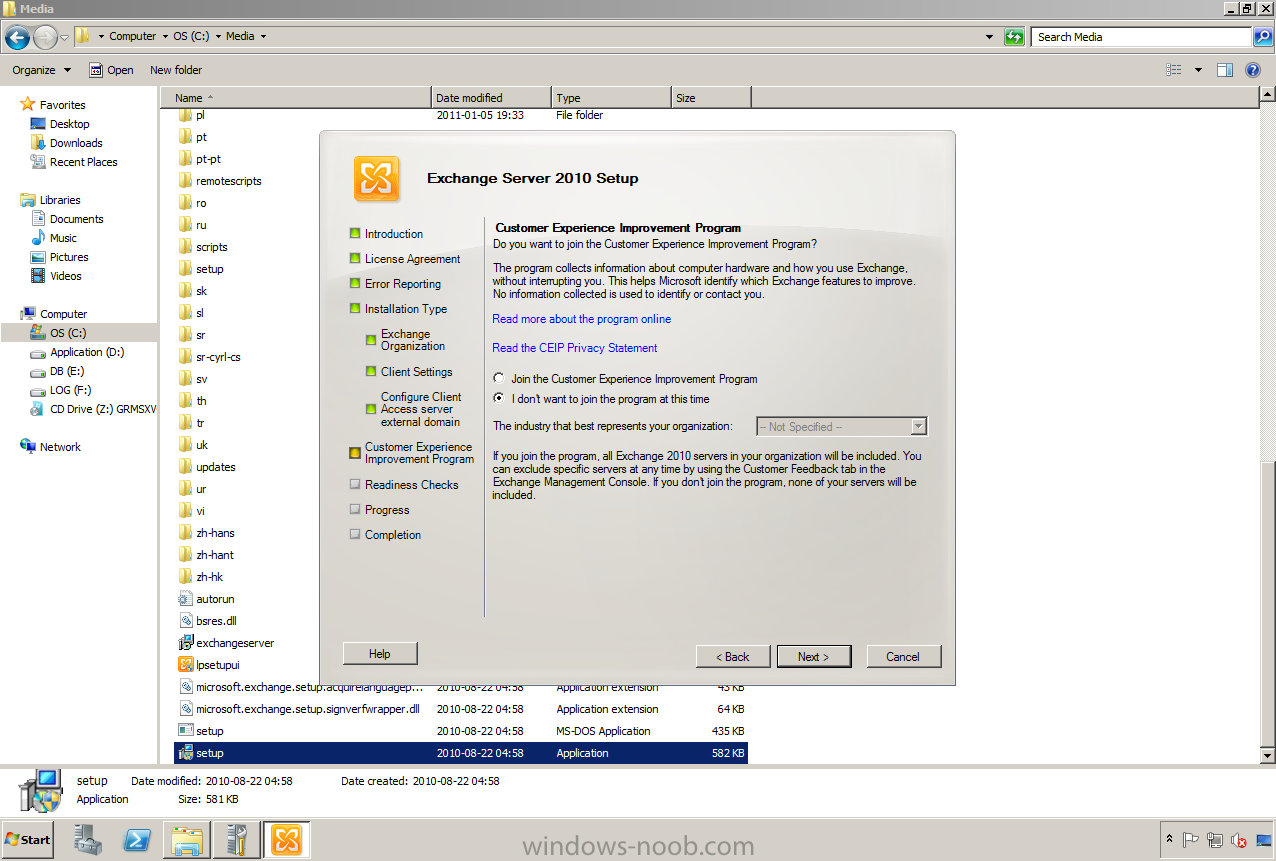Click New folder in the toolbar
The image size is (1276, 861).
(x=176, y=70)
